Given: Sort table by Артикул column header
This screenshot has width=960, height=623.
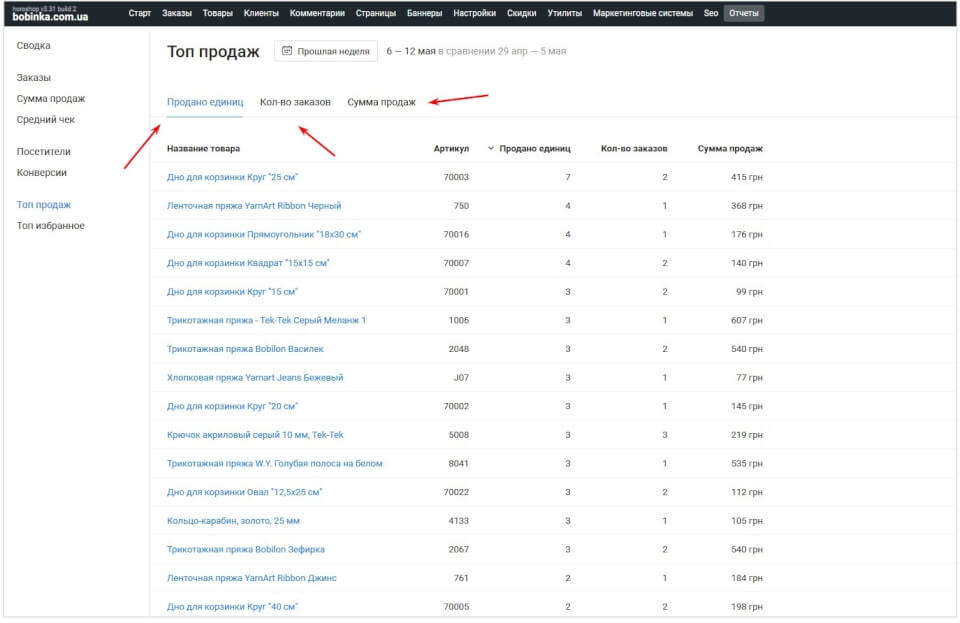Looking at the screenshot, I should 451,149.
